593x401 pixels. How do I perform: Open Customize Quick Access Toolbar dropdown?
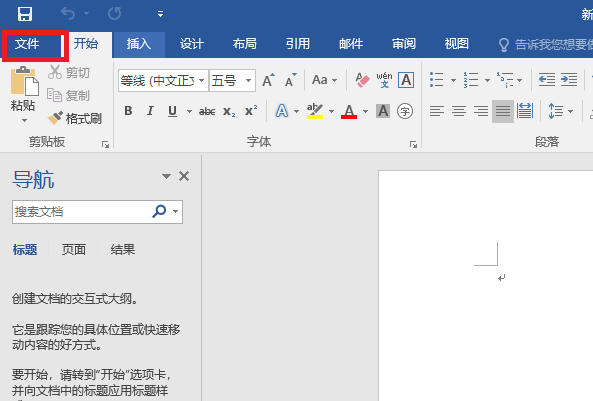tap(160, 14)
